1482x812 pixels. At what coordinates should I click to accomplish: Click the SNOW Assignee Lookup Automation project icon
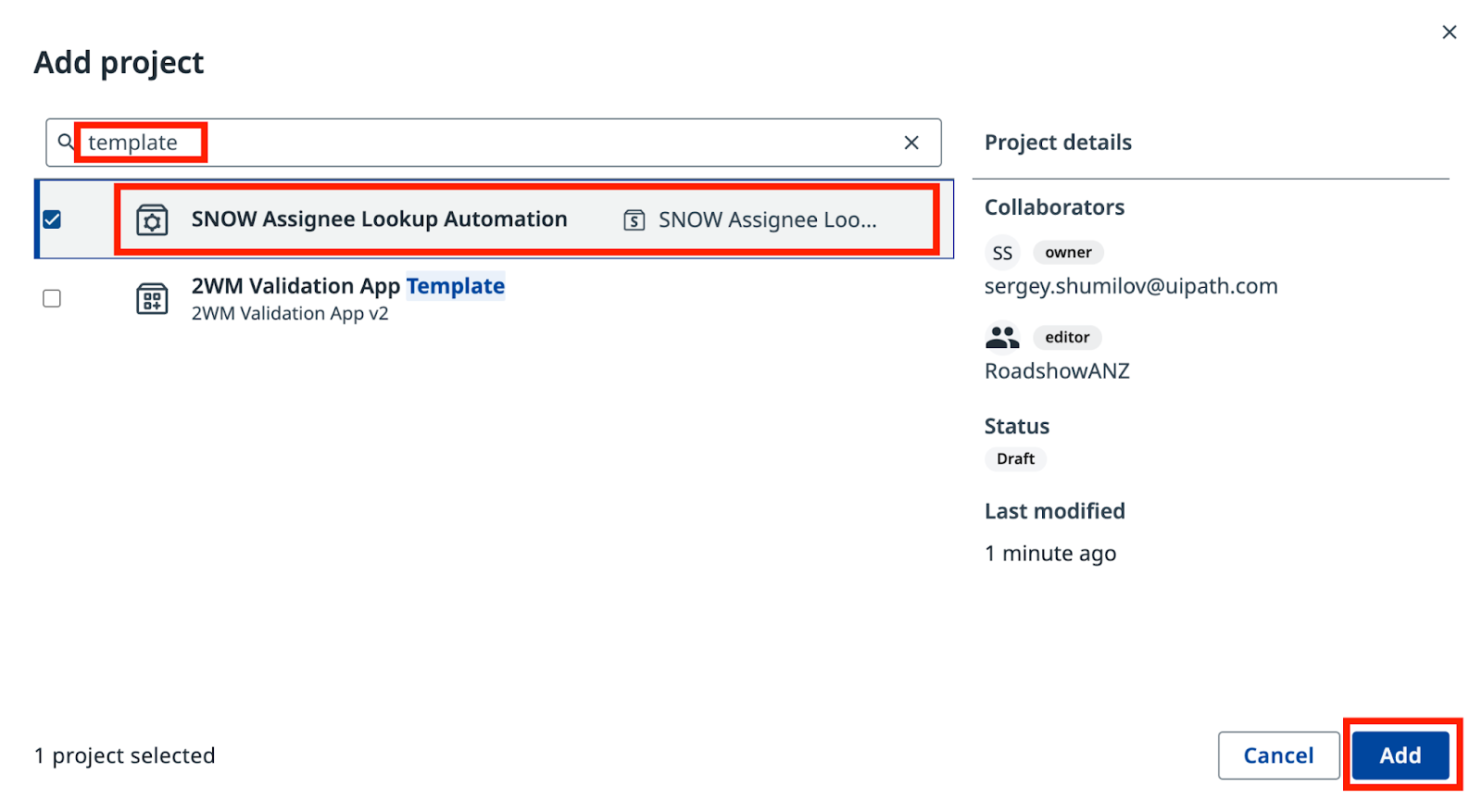pyautogui.click(x=152, y=220)
